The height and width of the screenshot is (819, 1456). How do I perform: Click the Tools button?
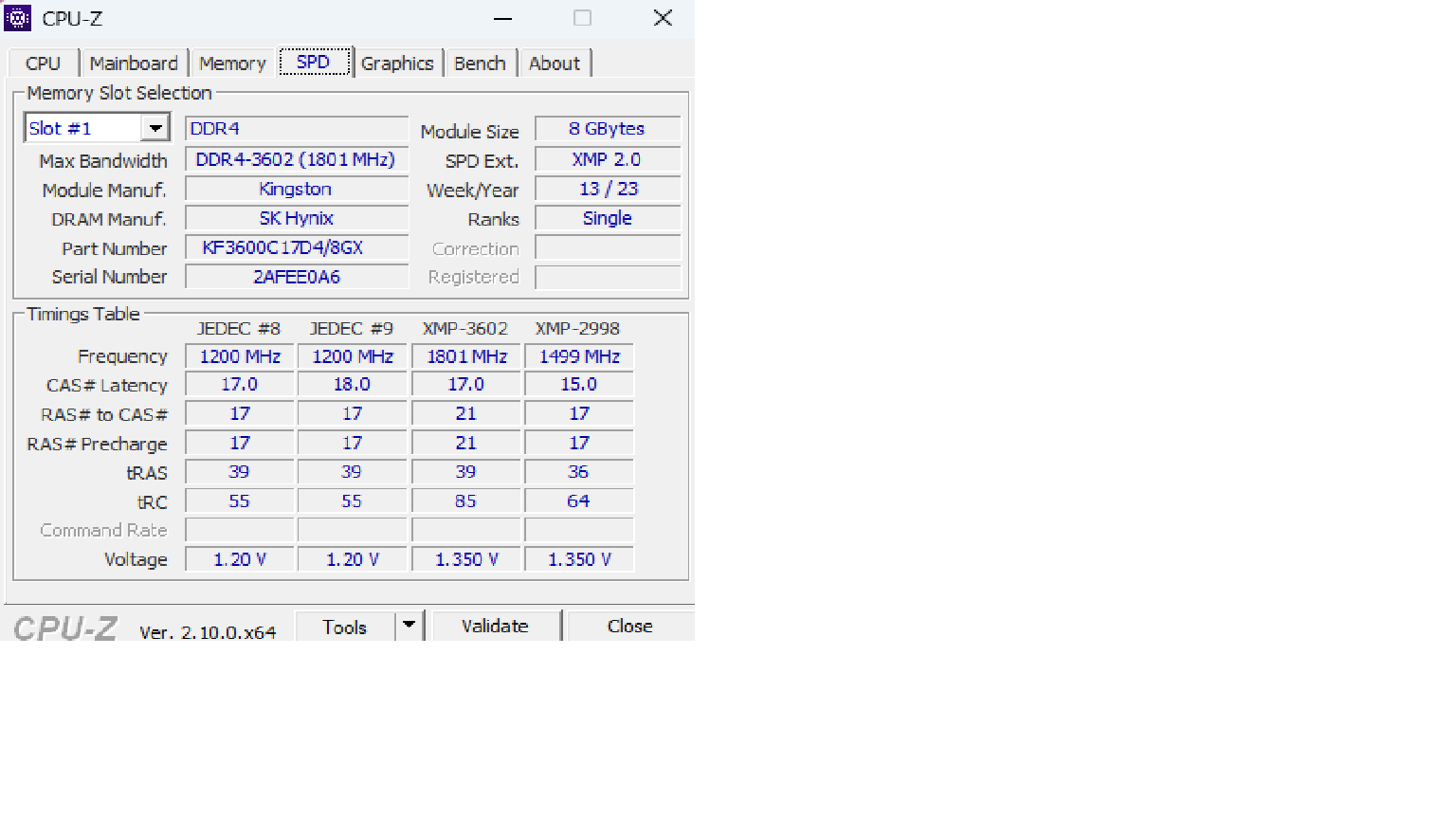[344, 627]
